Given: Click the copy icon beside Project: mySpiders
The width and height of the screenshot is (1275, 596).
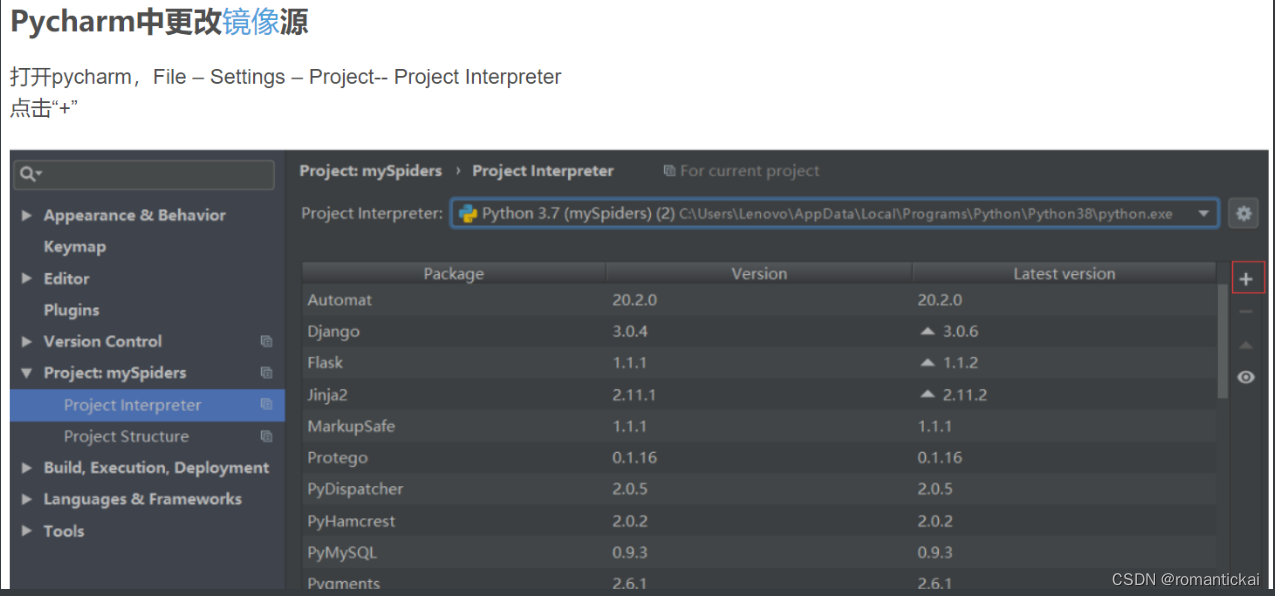Looking at the screenshot, I should [266, 372].
